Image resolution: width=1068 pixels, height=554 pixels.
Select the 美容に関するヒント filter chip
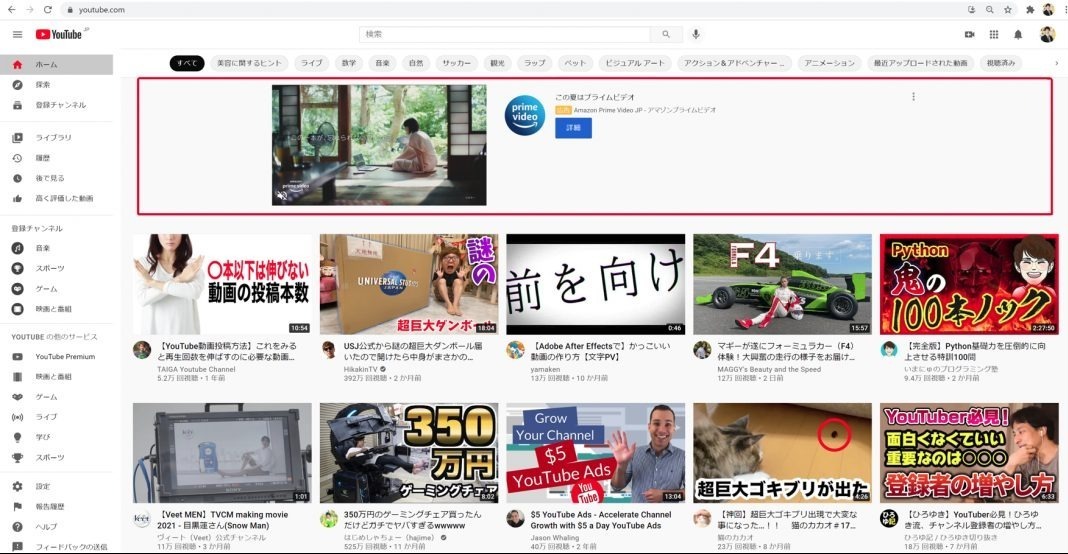coord(249,63)
